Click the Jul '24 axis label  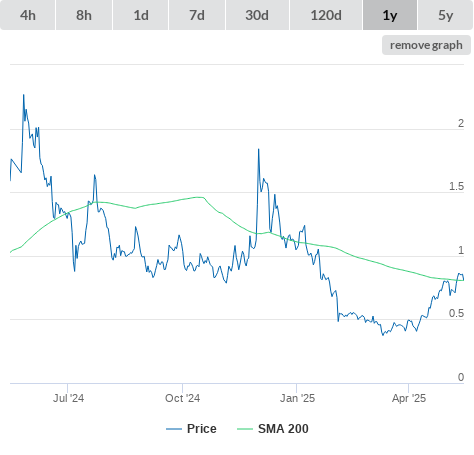(x=68, y=398)
